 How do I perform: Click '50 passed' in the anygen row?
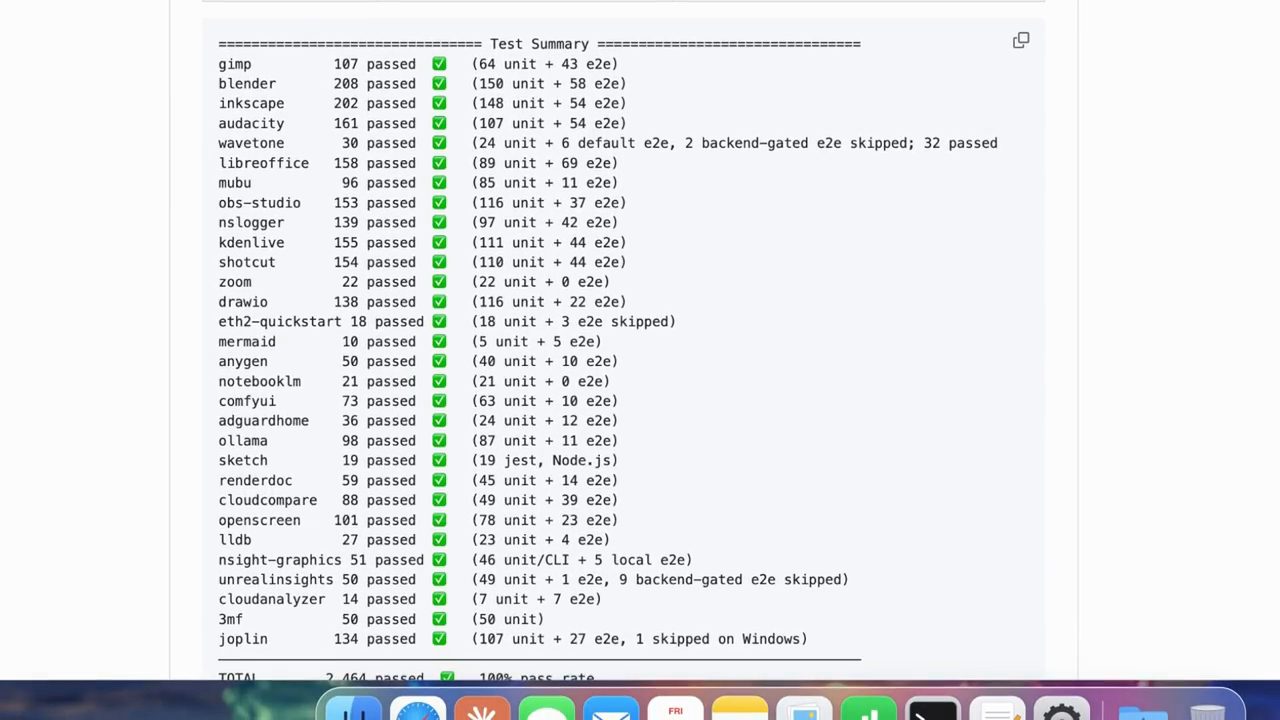(x=379, y=361)
